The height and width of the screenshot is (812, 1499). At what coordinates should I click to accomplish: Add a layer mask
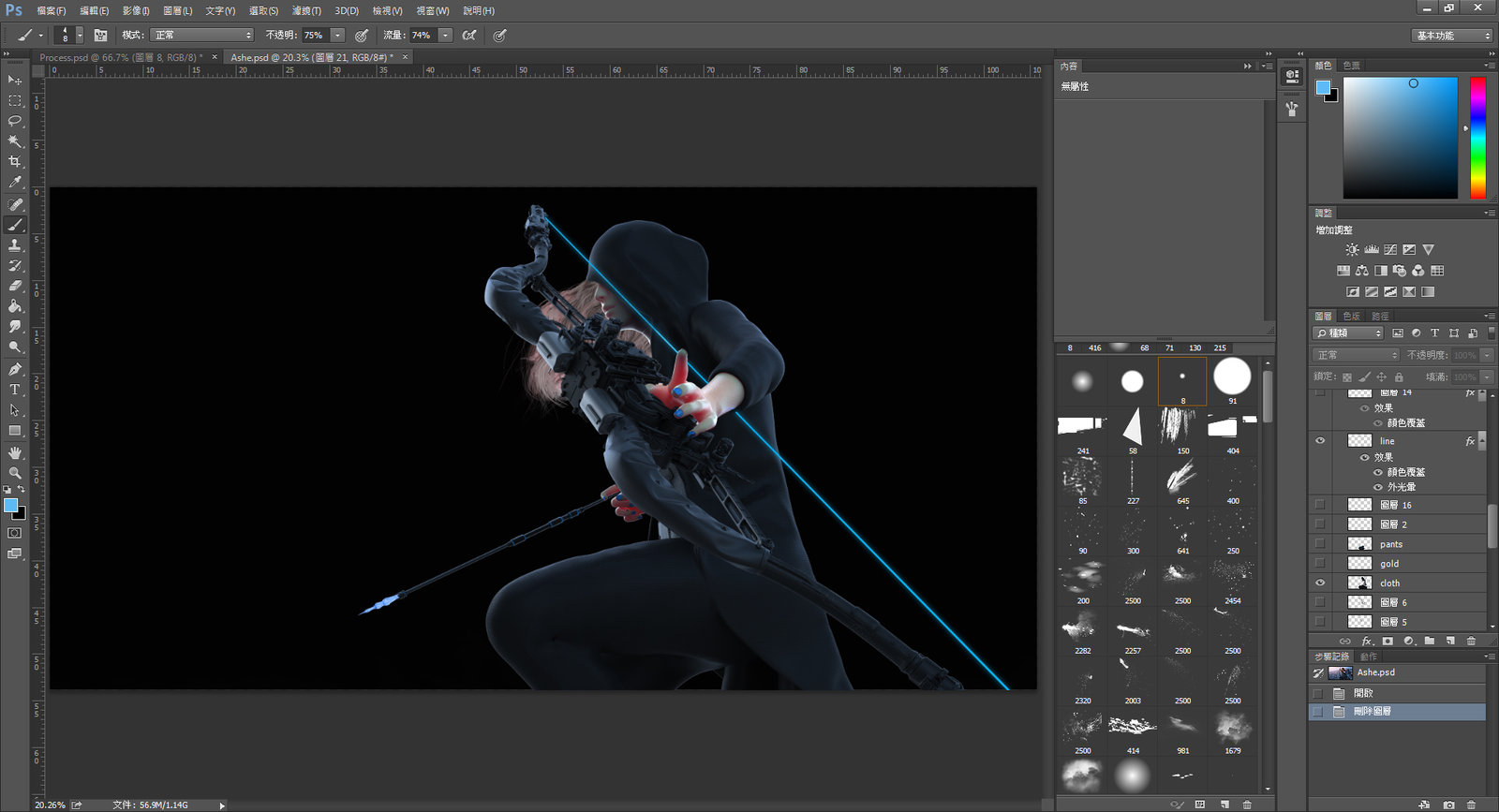[1388, 641]
